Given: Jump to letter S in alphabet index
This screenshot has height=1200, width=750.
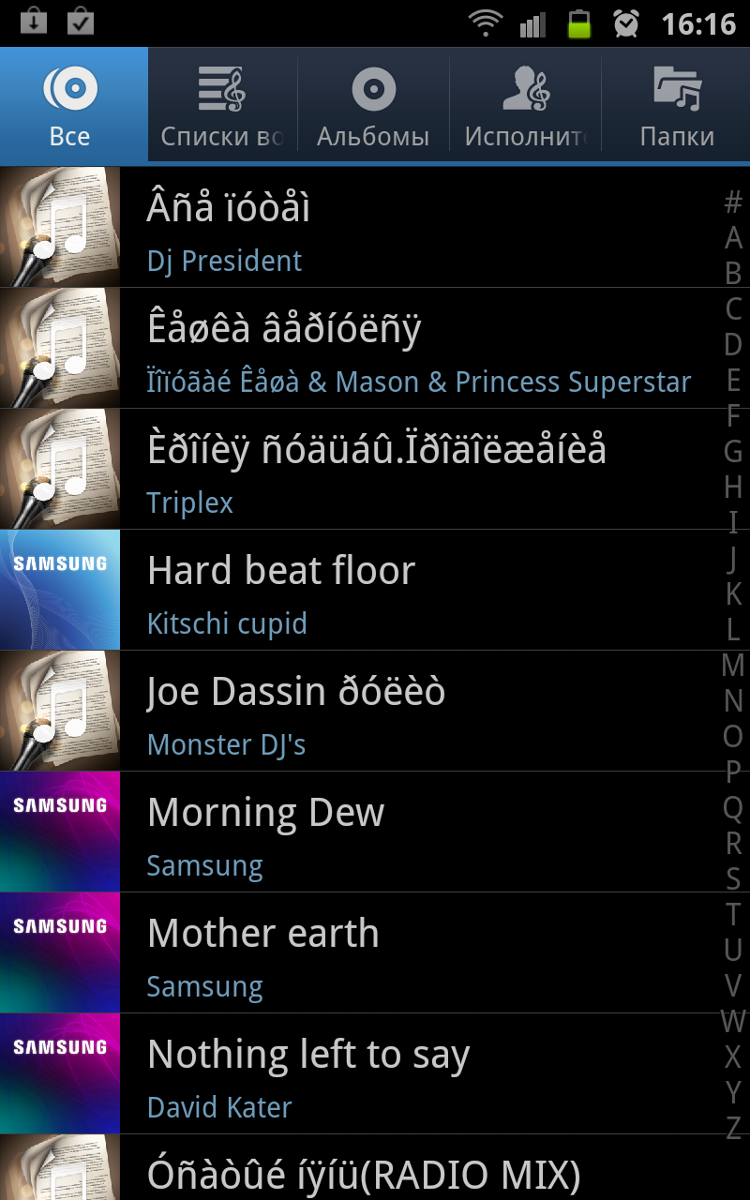Looking at the screenshot, I should tap(733, 879).
